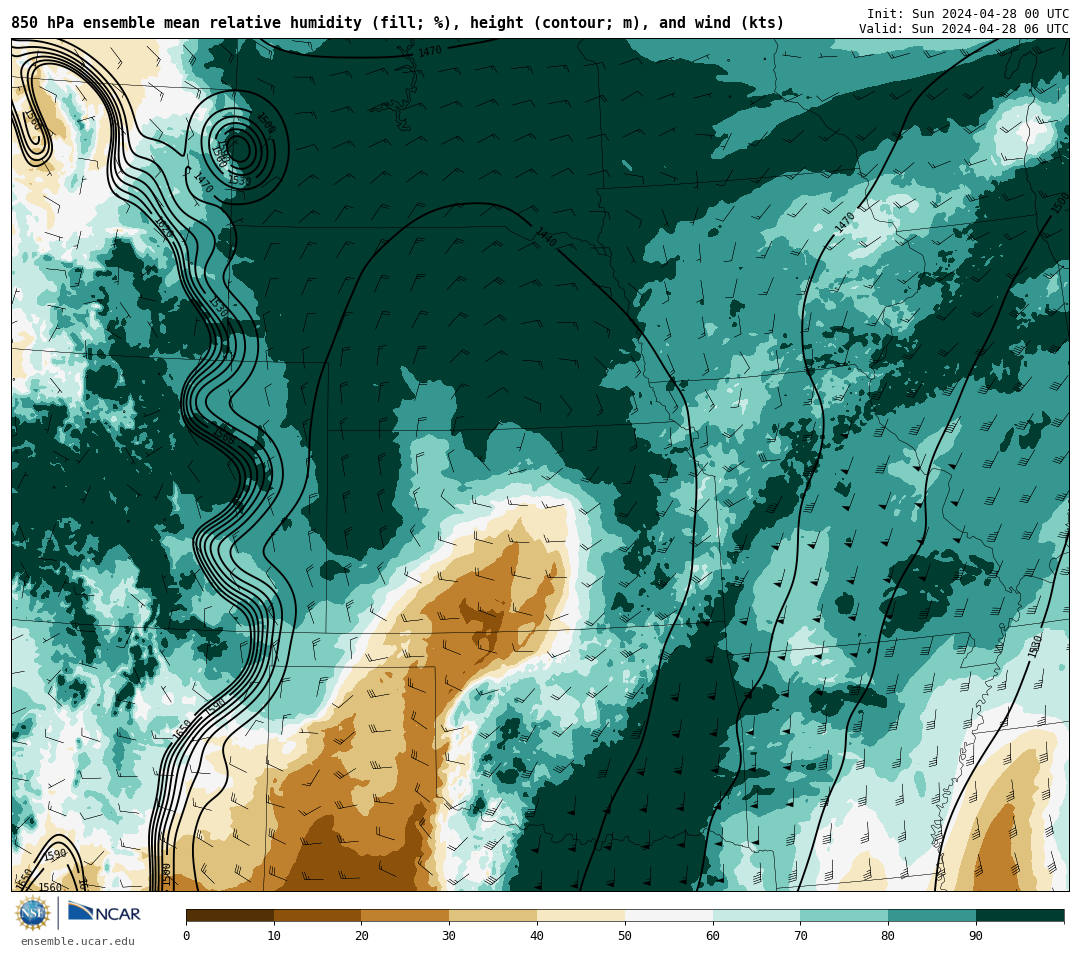Image resolution: width=1080 pixels, height=954 pixels.
Task: Click the 1440 contour label
Action: click(x=546, y=236)
